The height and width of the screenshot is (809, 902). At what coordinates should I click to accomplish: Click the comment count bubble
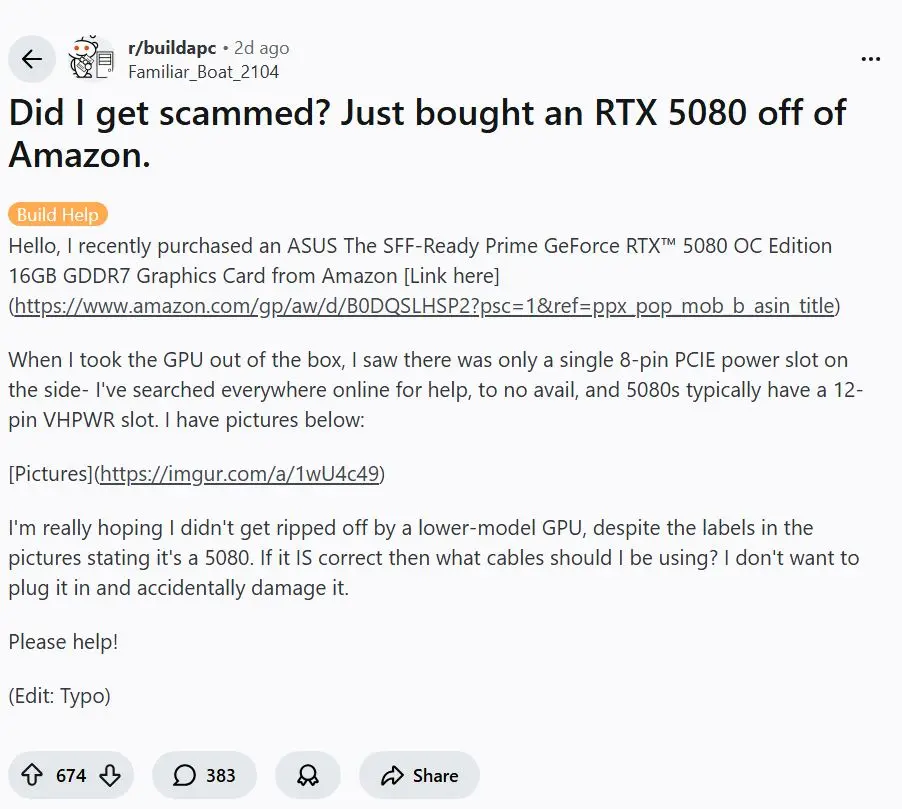[x=185, y=775]
